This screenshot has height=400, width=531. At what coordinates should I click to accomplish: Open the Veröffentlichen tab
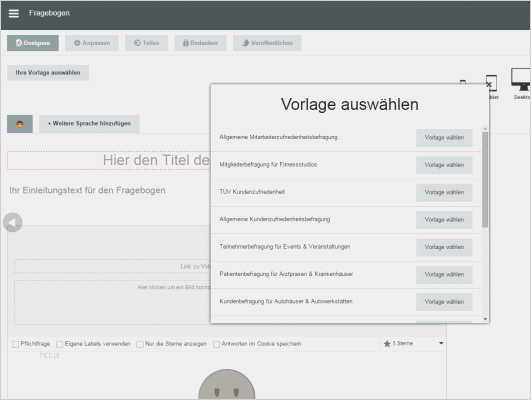click(x=267, y=43)
